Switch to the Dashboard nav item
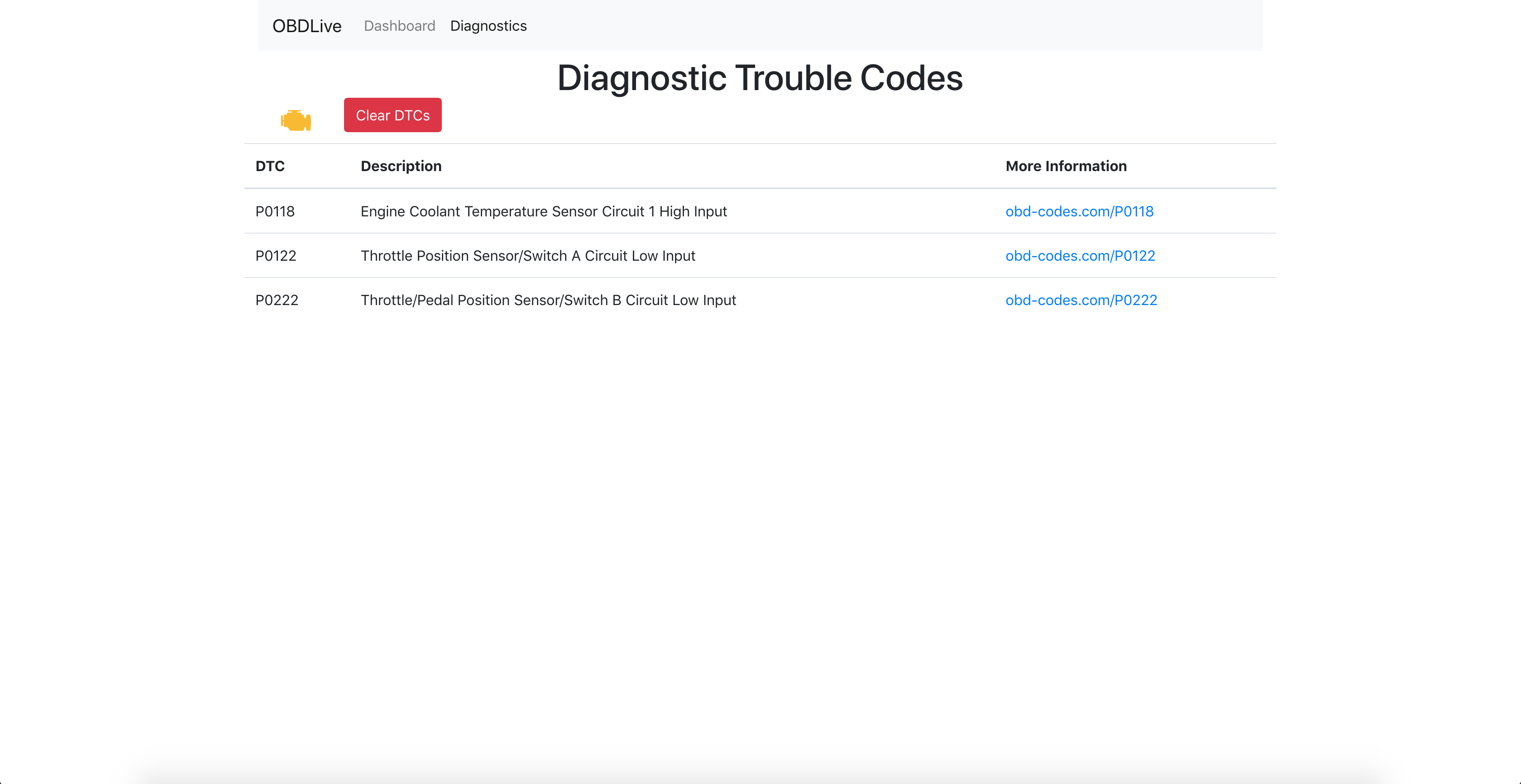The width and height of the screenshot is (1521, 784). coord(399,26)
